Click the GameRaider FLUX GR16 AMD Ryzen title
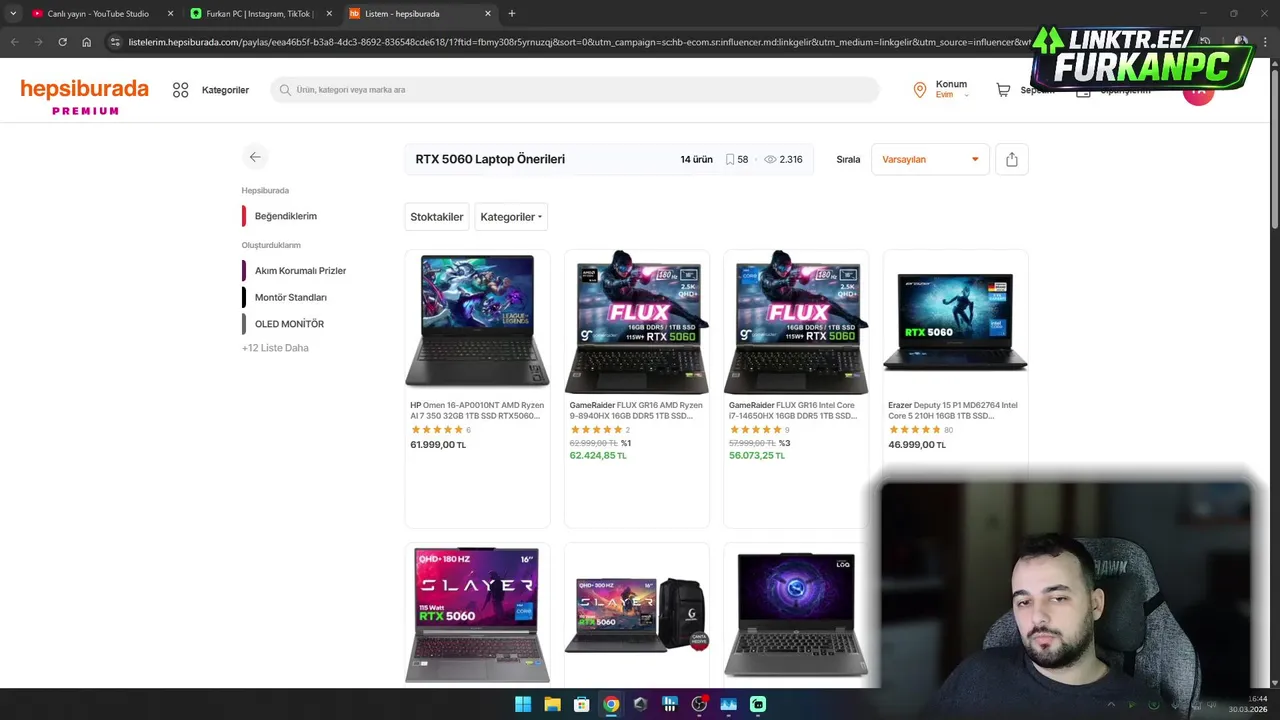 click(x=637, y=410)
